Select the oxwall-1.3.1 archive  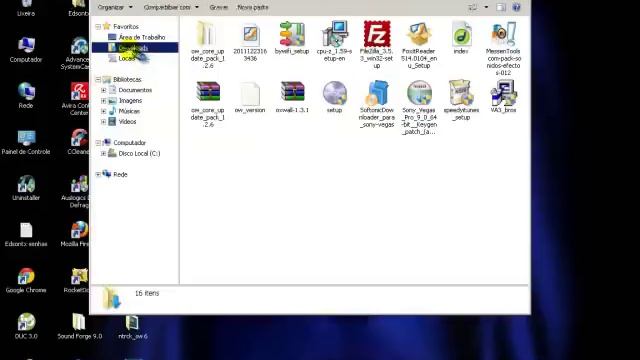click(292, 91)
